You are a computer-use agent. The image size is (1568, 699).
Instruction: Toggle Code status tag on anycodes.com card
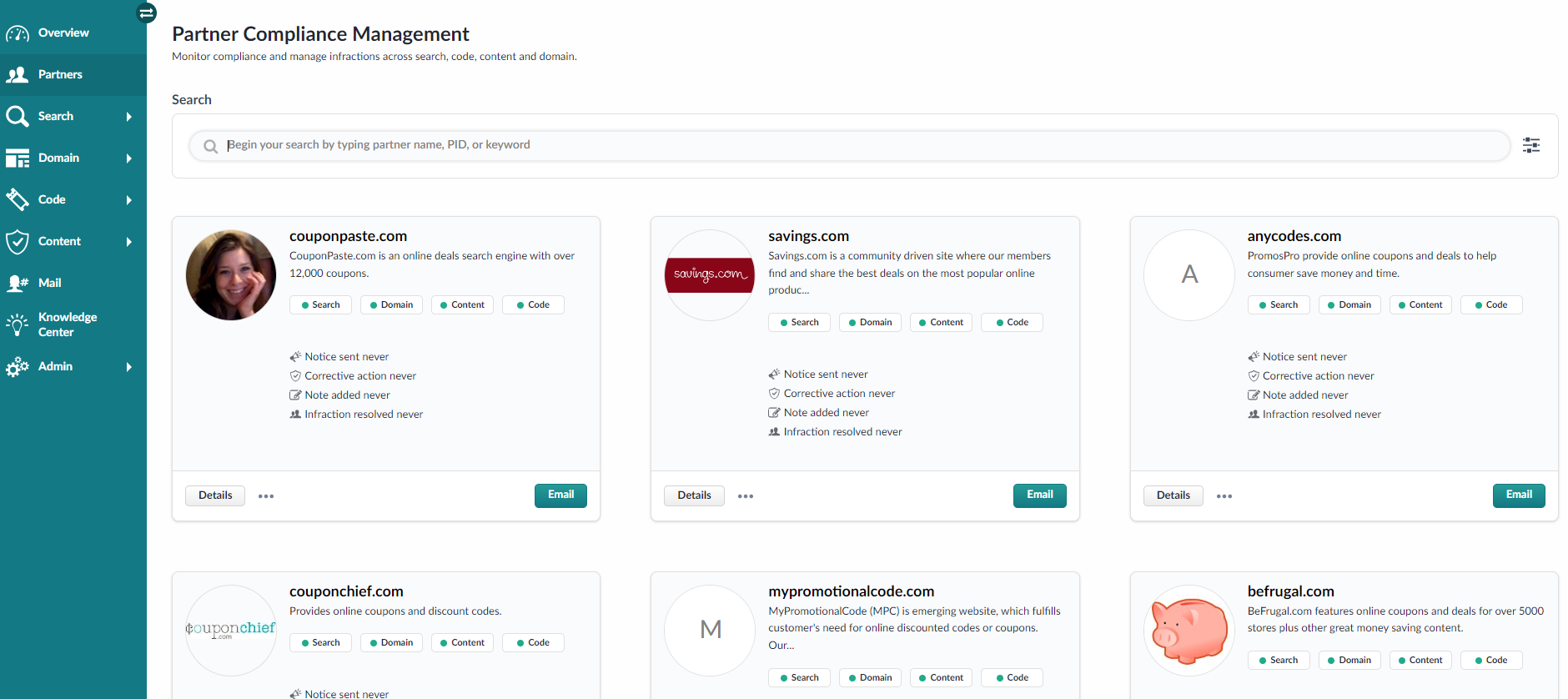[1491, 305]
